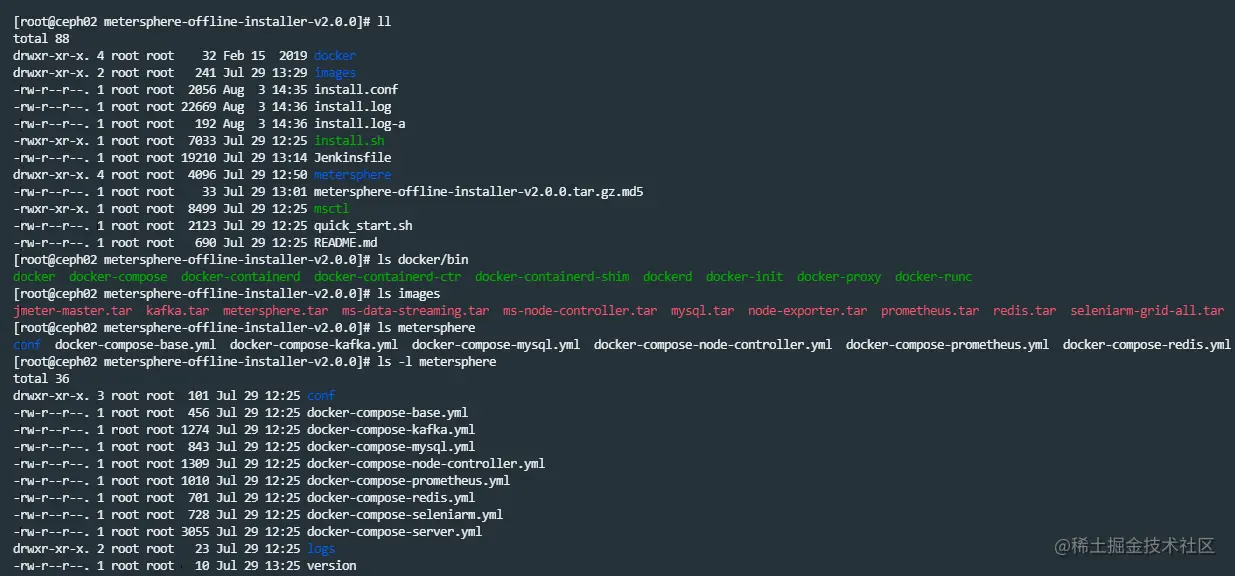Image resolution: width=1235 pixels, height=576 pixels.
Task: Select the prometheus.tar archive name
Action: click(x=930, y=311)
